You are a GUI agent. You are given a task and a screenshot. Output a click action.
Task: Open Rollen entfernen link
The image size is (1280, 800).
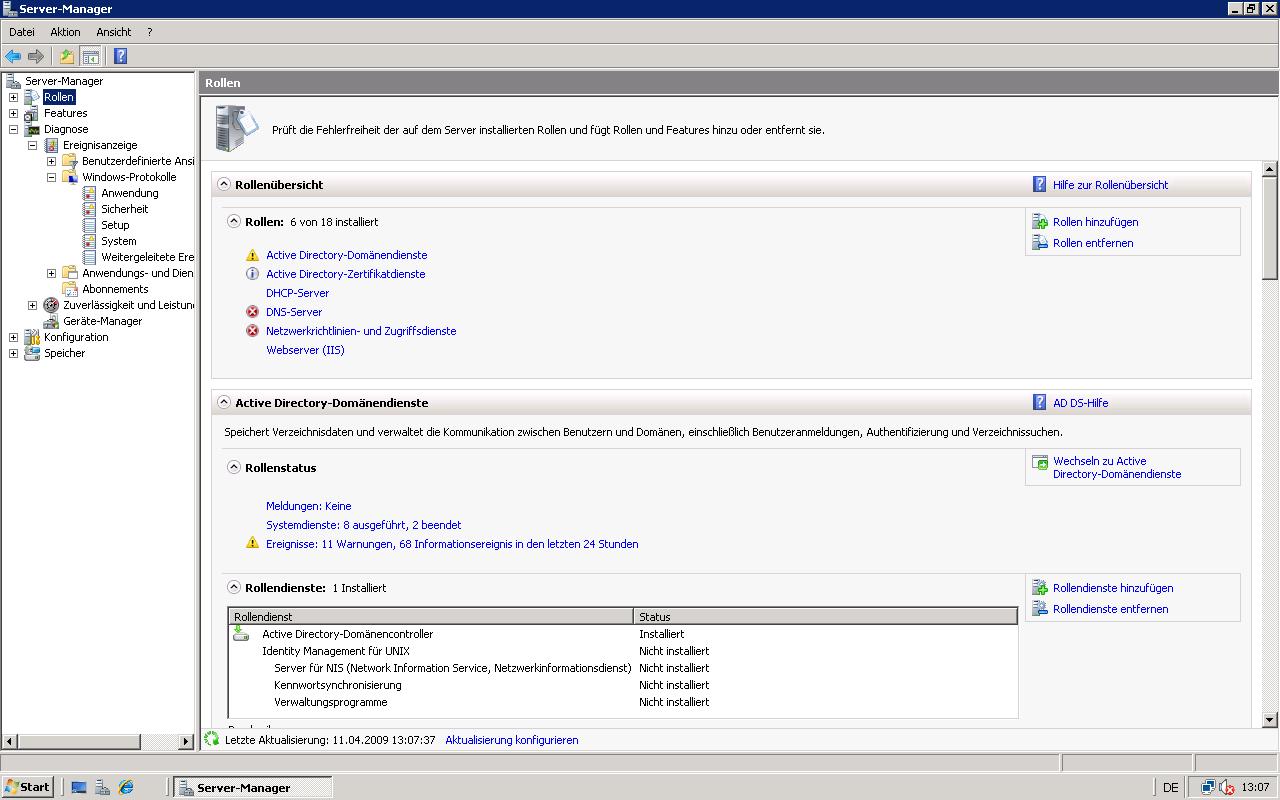(x=1093, y=243)
